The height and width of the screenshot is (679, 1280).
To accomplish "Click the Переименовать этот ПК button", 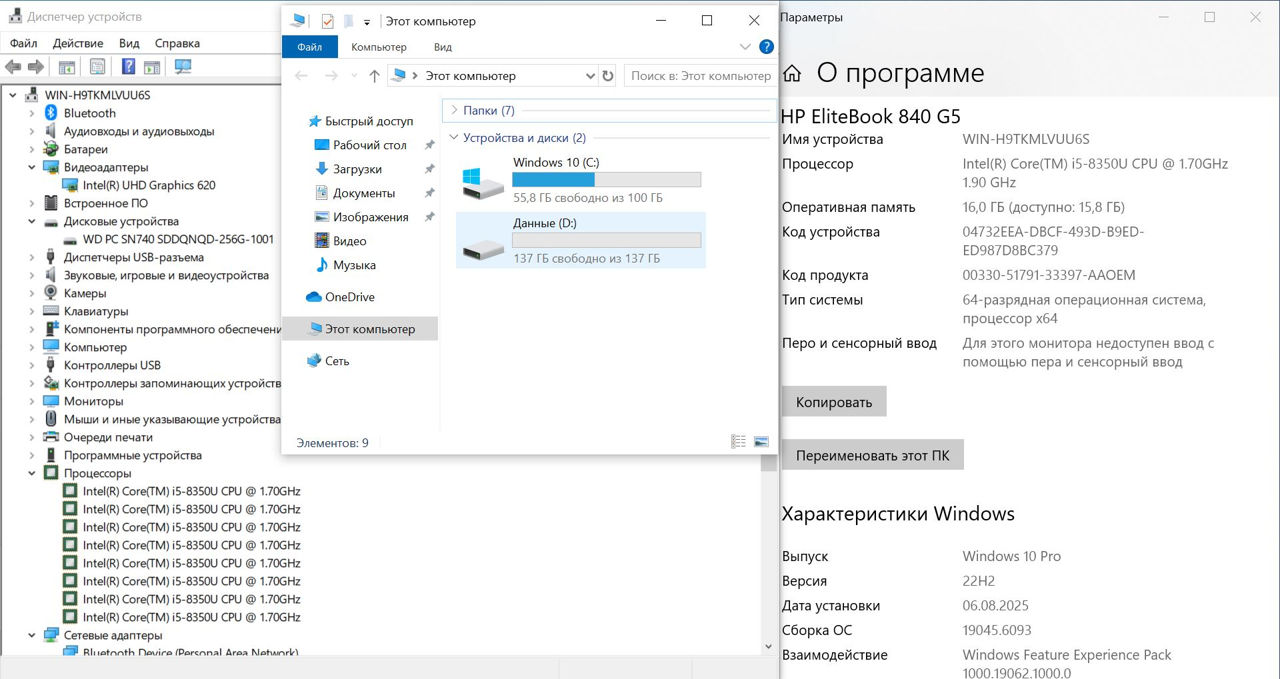I will pyautogui.click(x=872, y=455).
